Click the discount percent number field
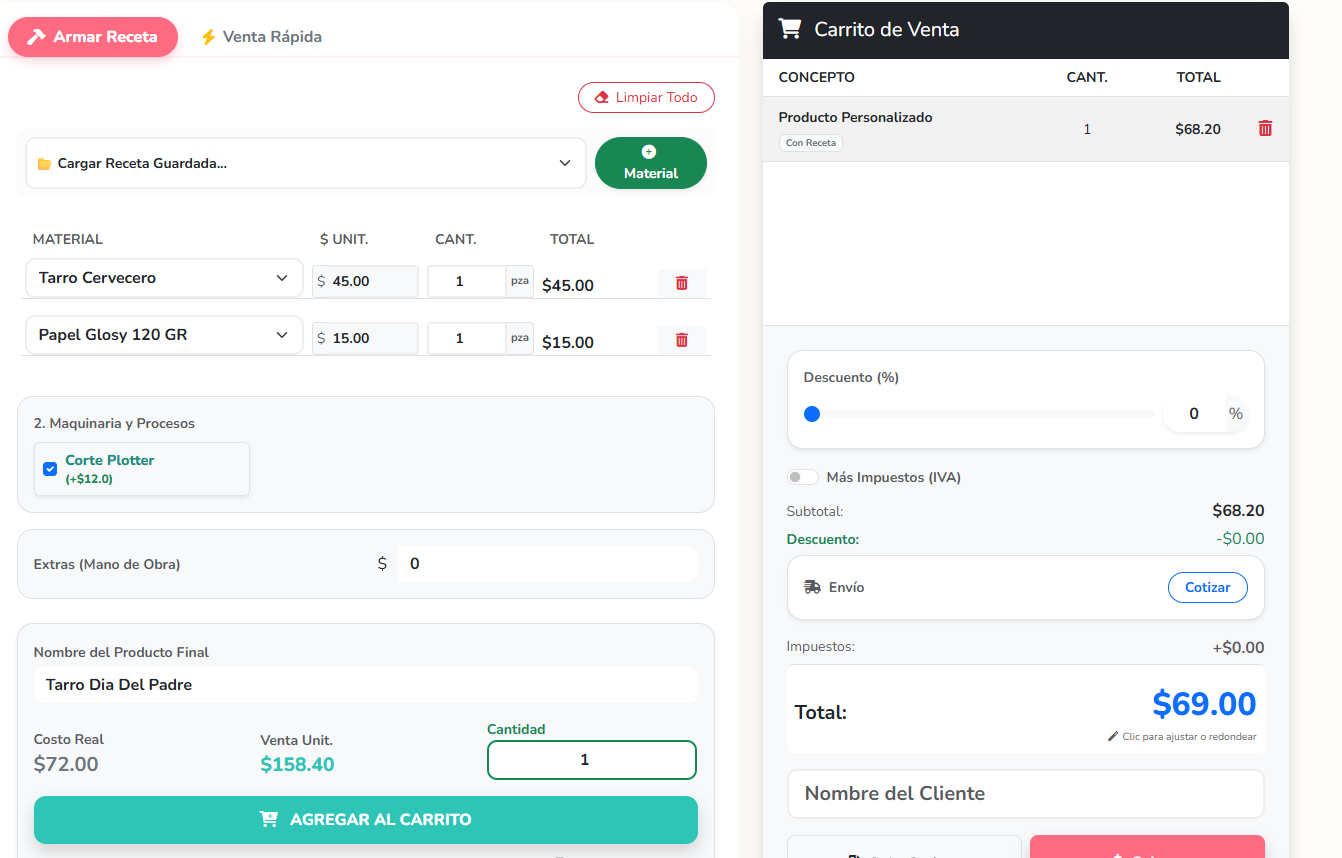The height and width of the screenshot is (858, 1342). (x=1194, y=414)
